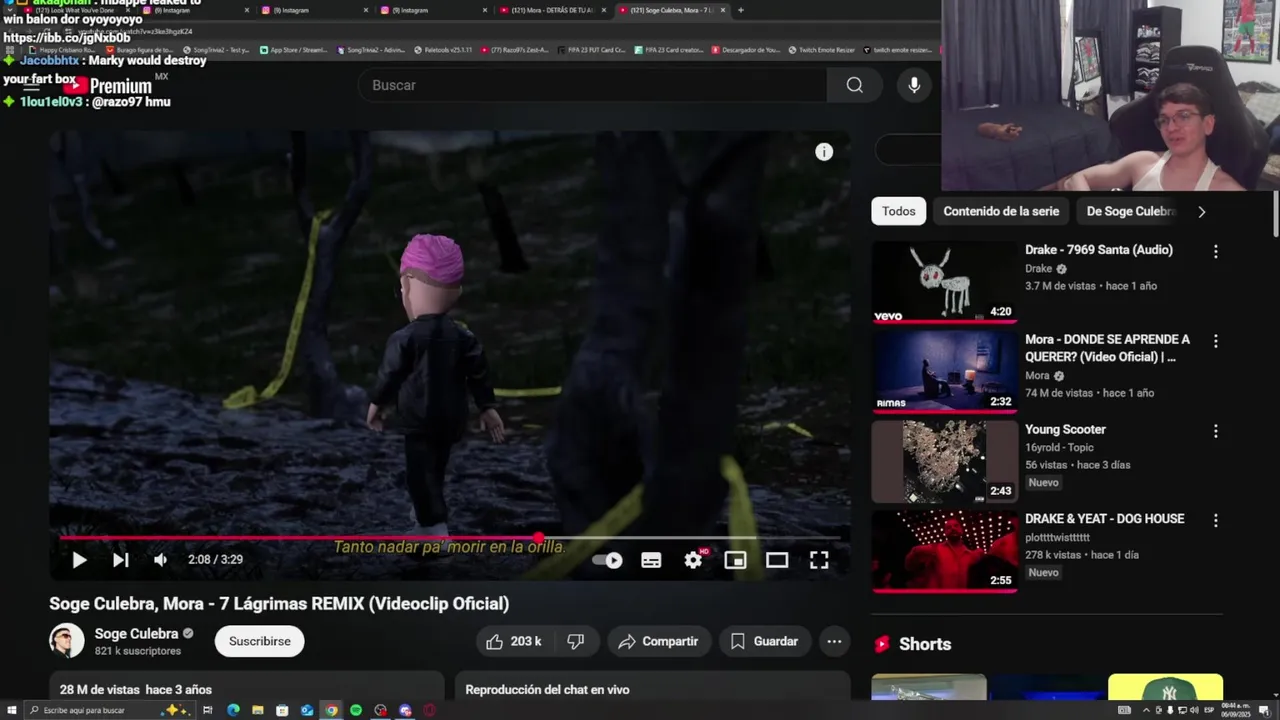Open File Explorer from taskbar
Image resolution: width=1280 pixels, height=720 pixels.
(258, 710)
